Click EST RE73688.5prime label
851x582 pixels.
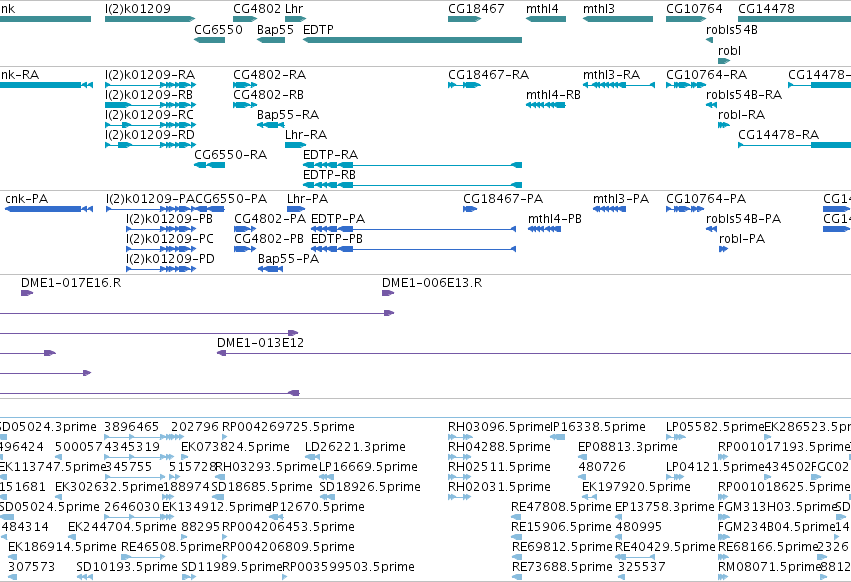[x=562, y=567]
